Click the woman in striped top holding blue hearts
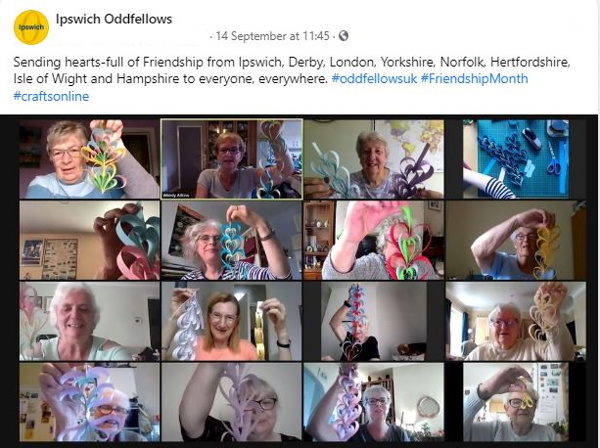This screenshot has width=600, height=448. click(232, 240)
